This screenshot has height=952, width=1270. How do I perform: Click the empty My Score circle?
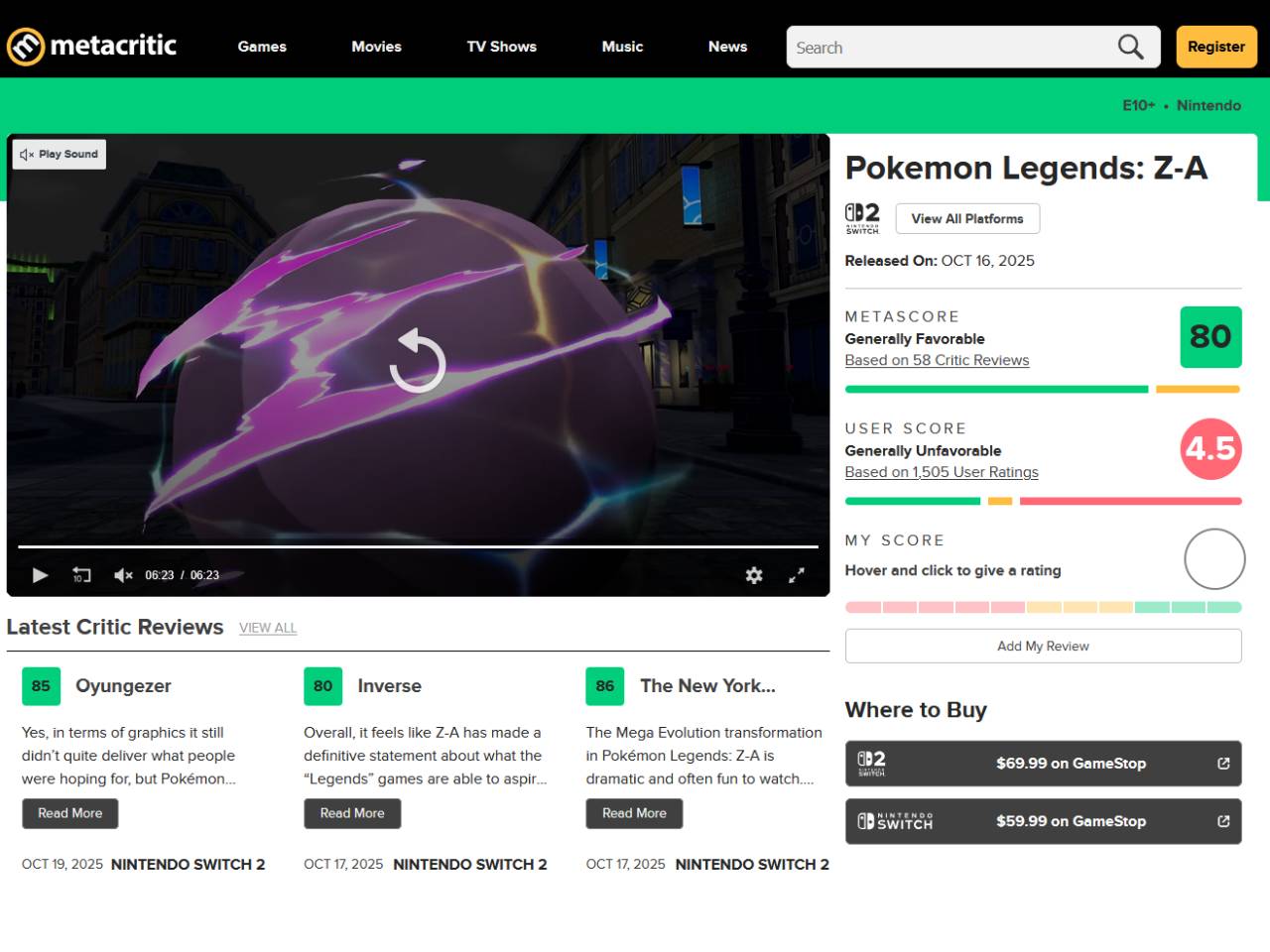tap(1213, 559)
